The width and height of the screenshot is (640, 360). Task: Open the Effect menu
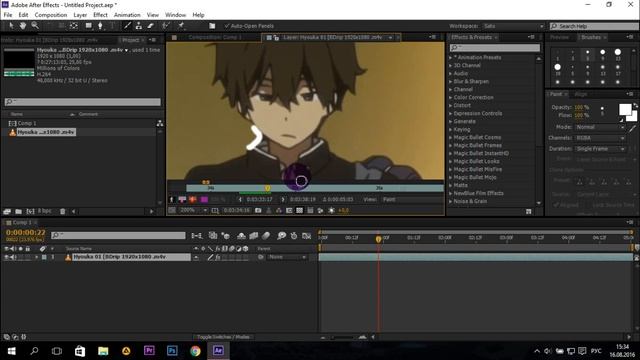(100, 15)
